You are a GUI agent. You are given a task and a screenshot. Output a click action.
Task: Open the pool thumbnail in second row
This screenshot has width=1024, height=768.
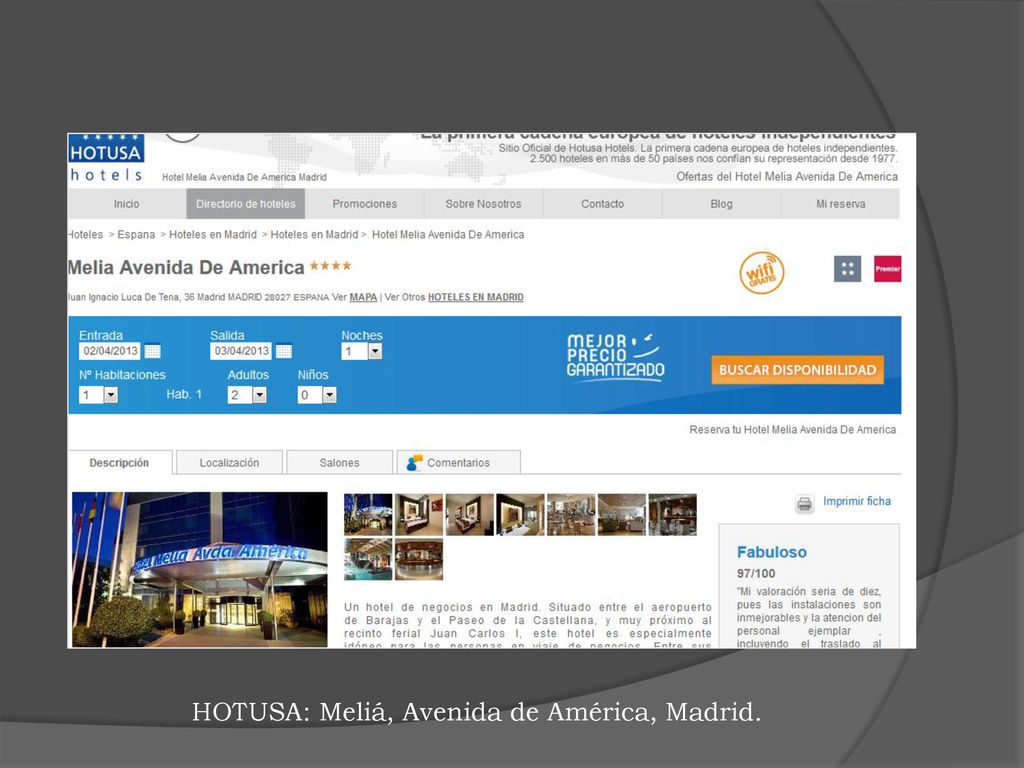(368, 559)
